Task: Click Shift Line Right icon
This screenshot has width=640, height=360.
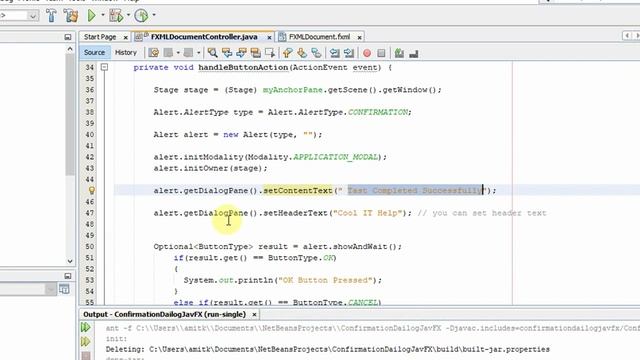Action: click(349, 53)
